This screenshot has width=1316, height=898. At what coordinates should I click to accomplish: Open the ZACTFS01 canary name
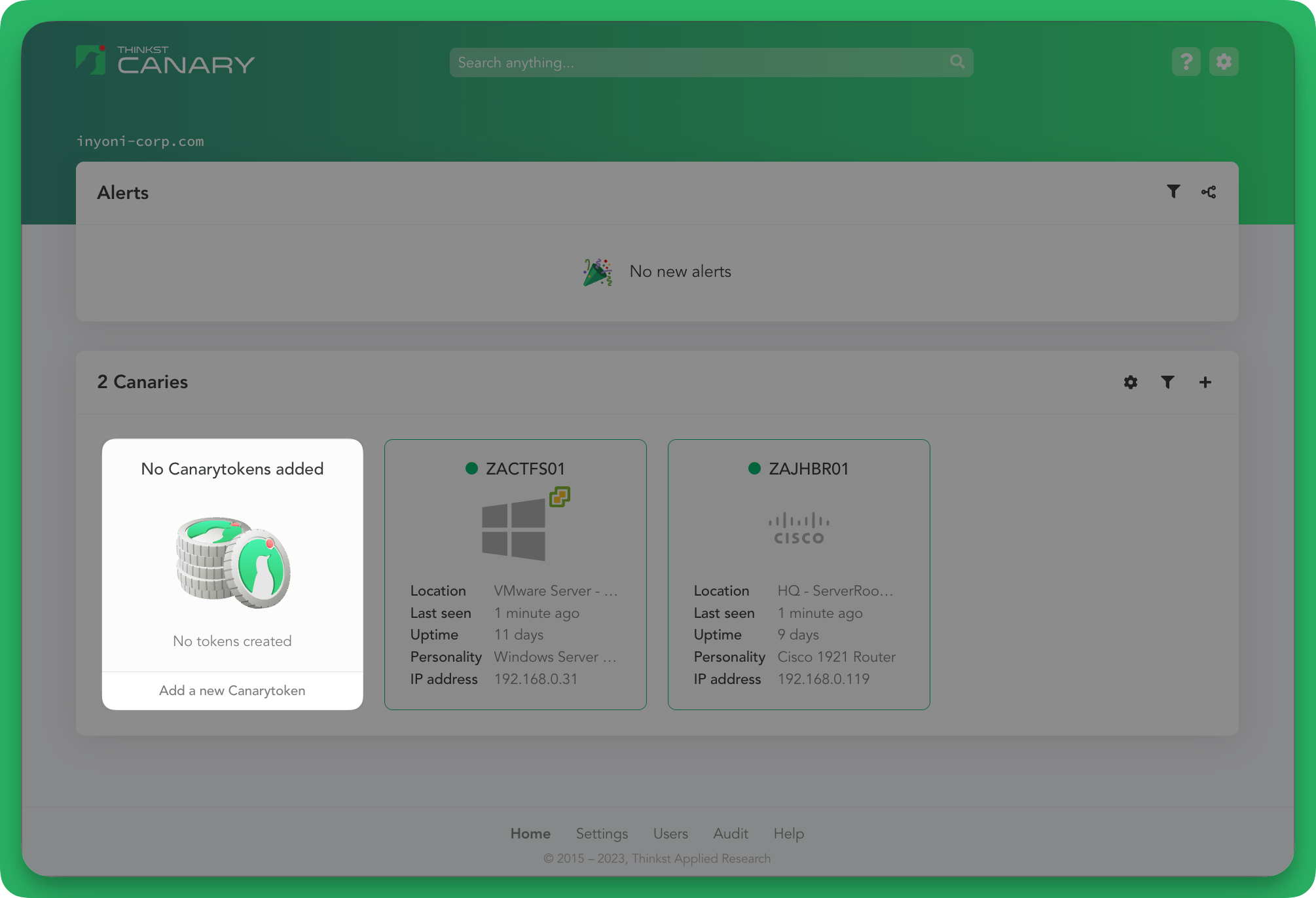click(x=525, y=469)
